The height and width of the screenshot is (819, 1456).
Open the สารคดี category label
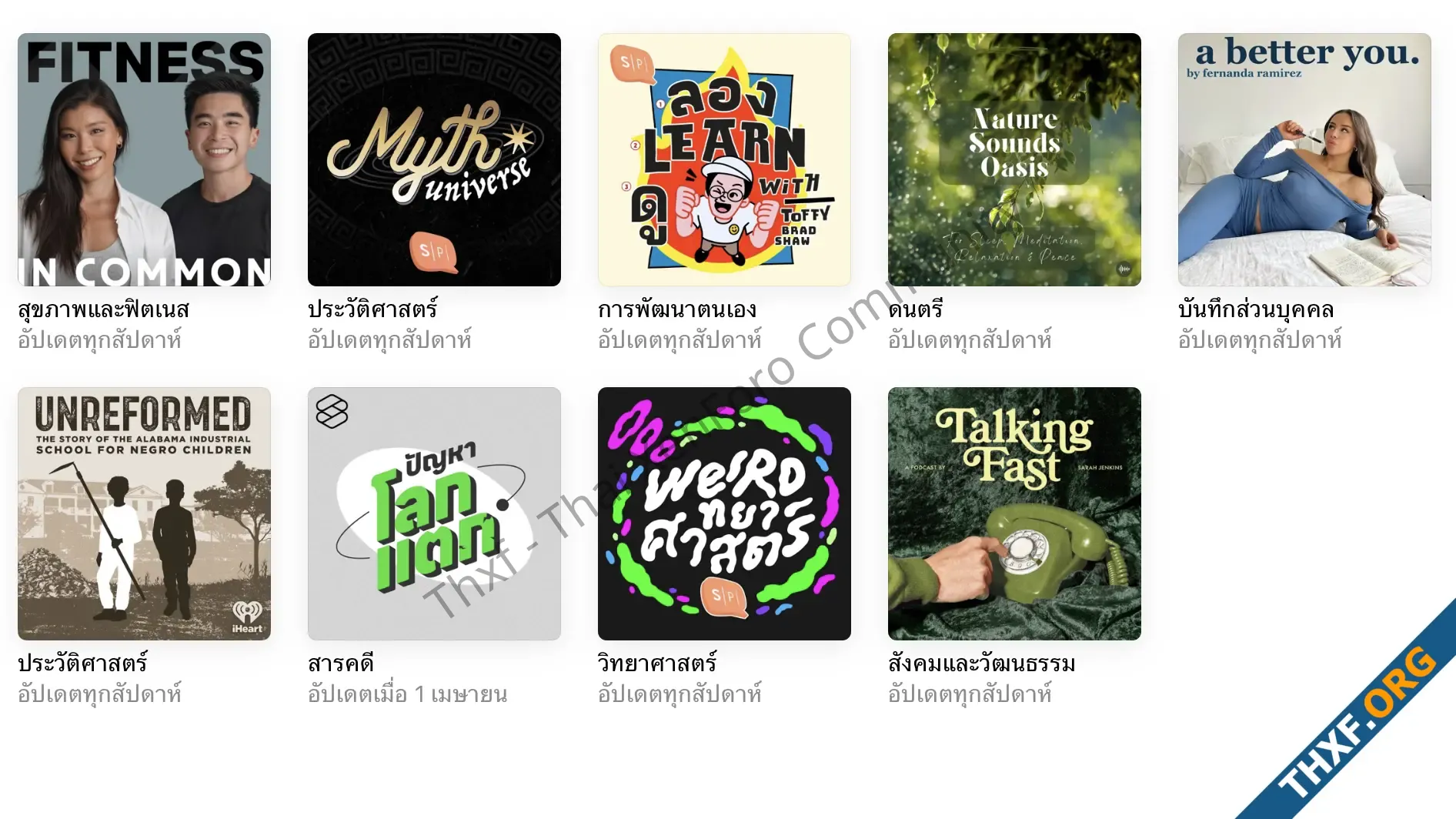point(341,664)
